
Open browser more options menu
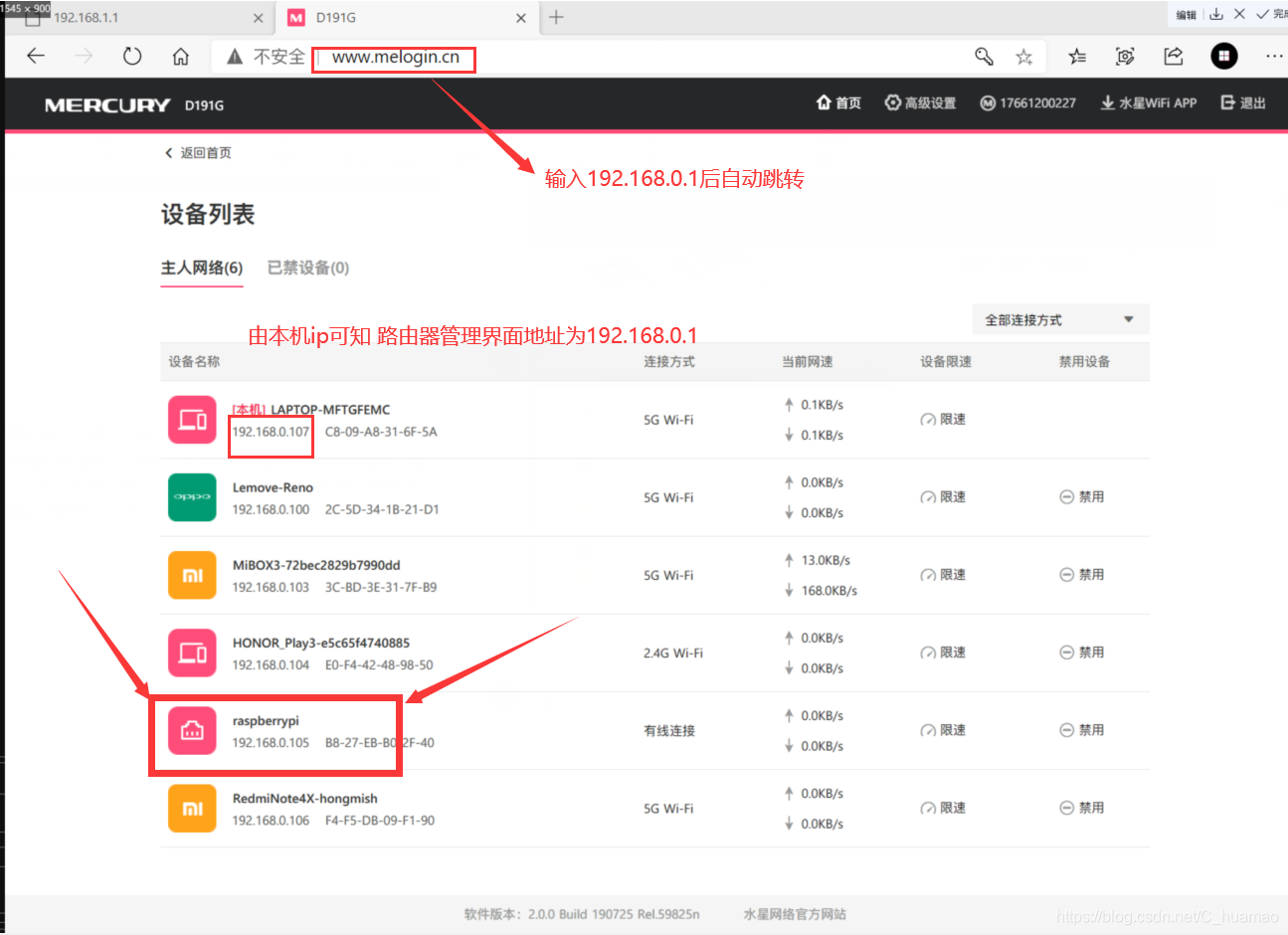1273,57
